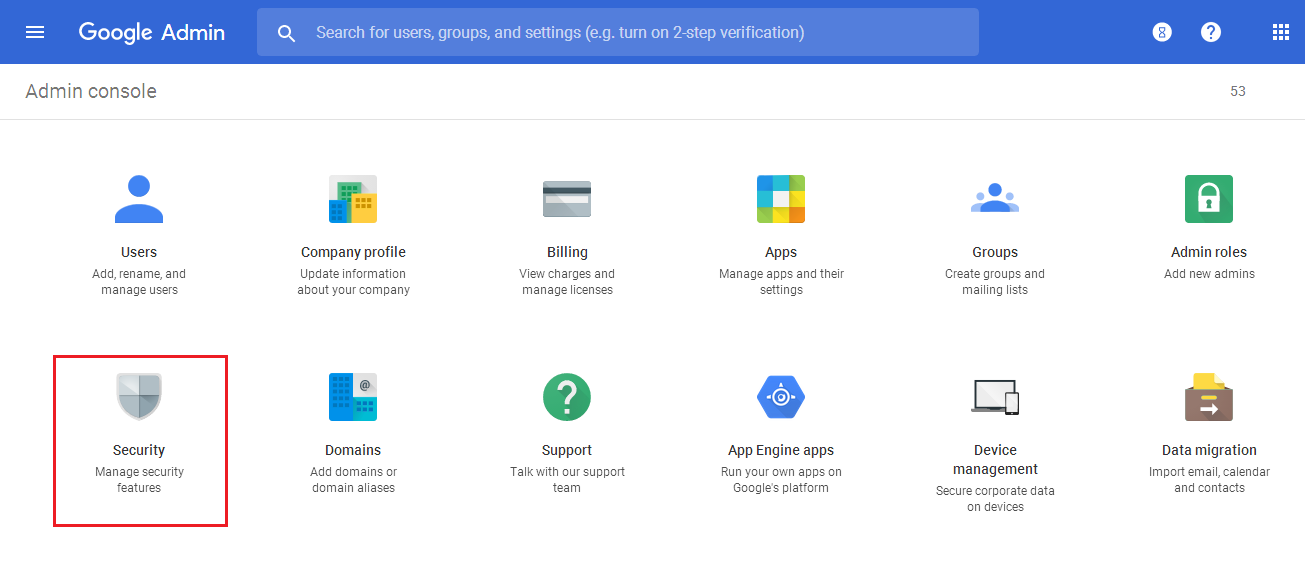Click the Device management laptop icon
The height and width of the screenshot is (573, 1305).
(995, 397)
